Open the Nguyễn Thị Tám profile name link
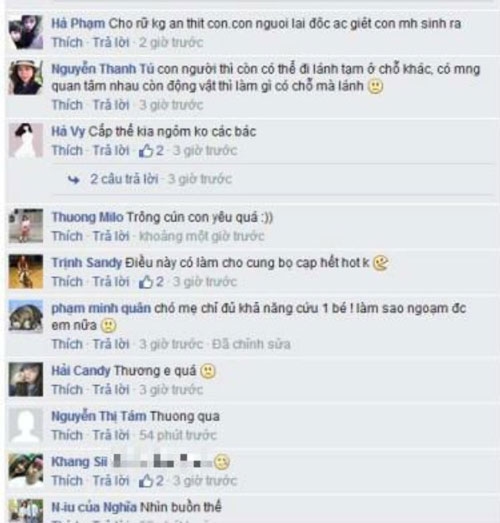 click(x=99, y=417)
